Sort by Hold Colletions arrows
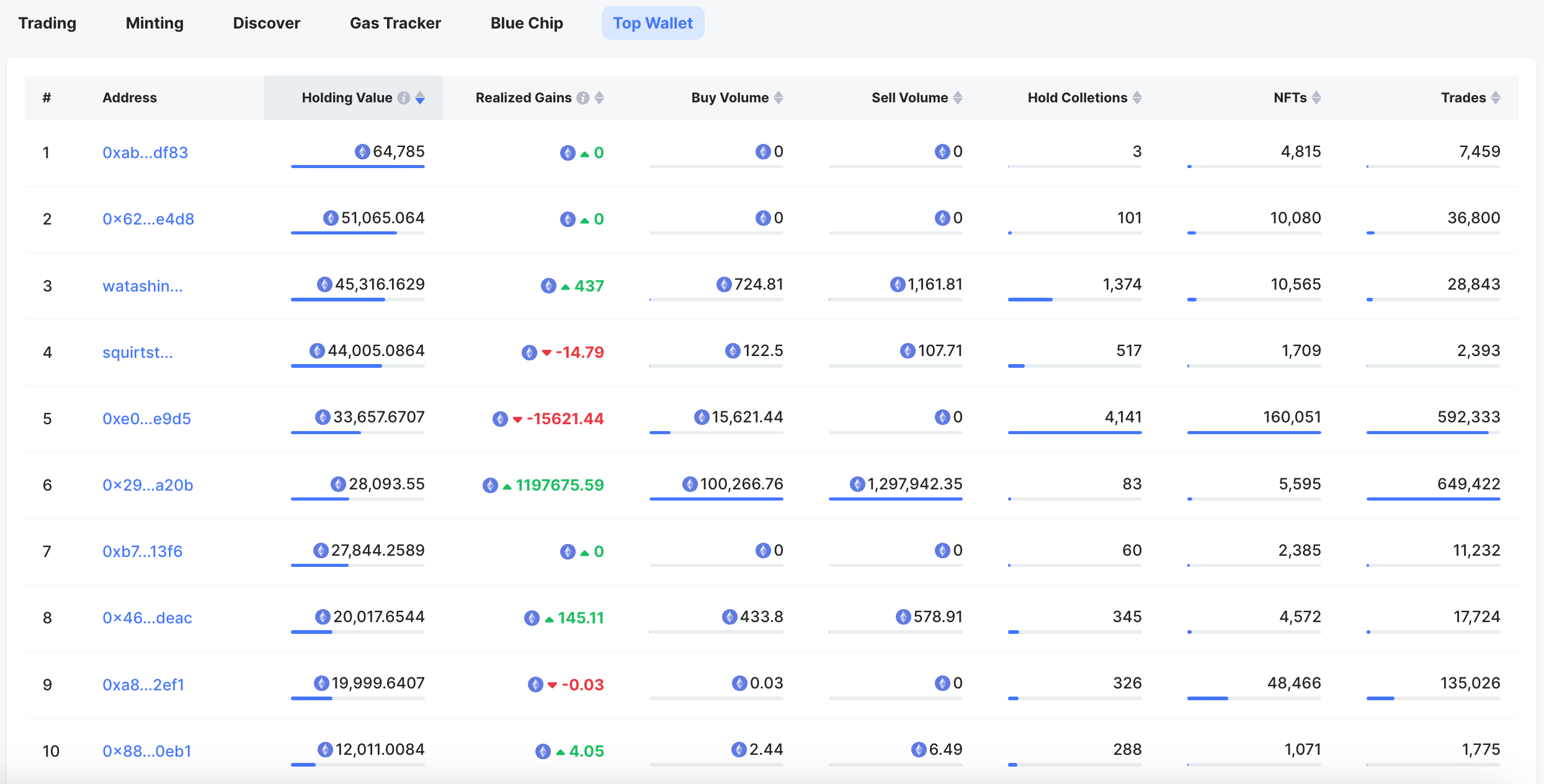 pos(1137,98)
